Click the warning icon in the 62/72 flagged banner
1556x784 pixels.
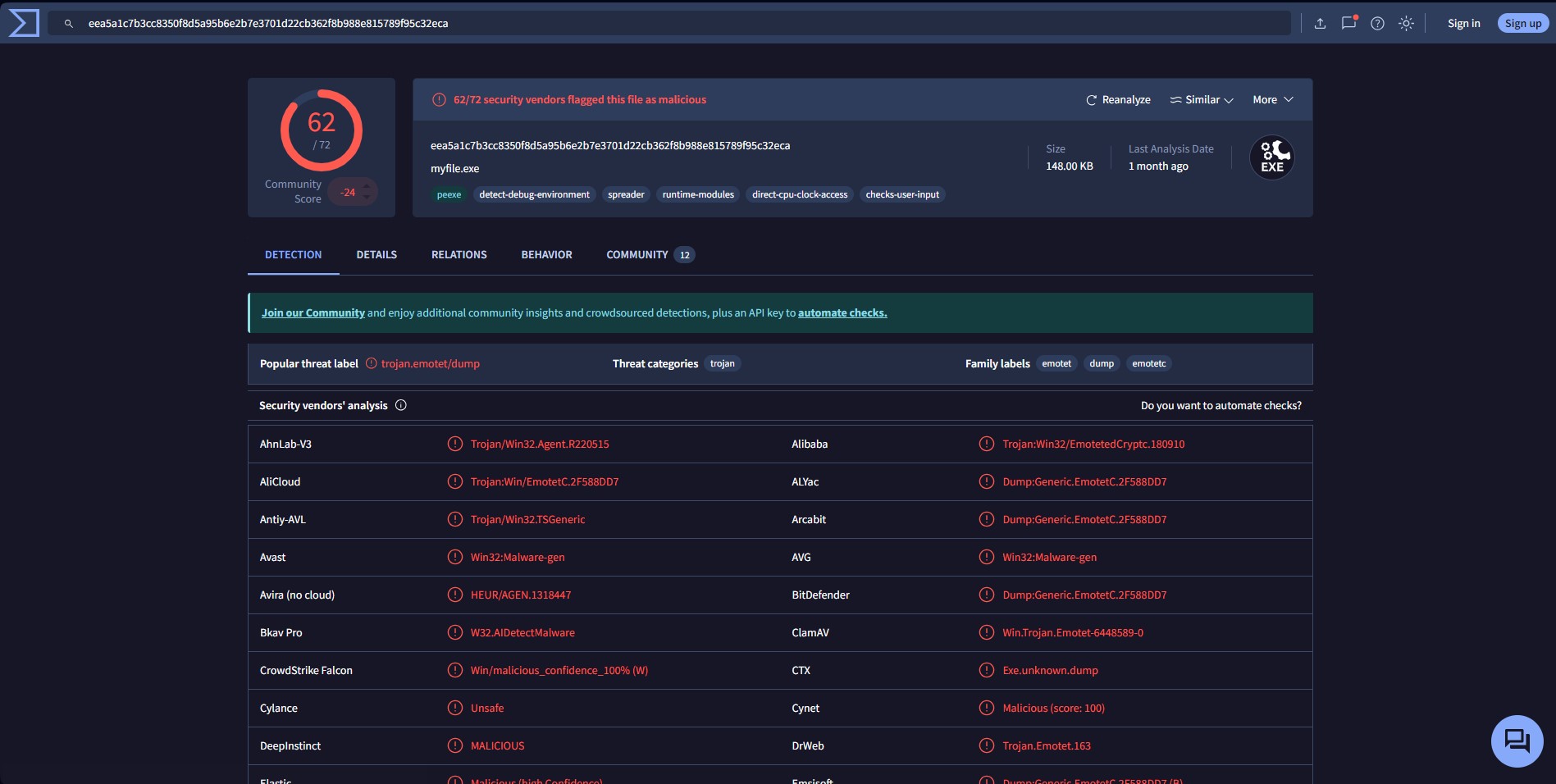[x=439, y=100]
